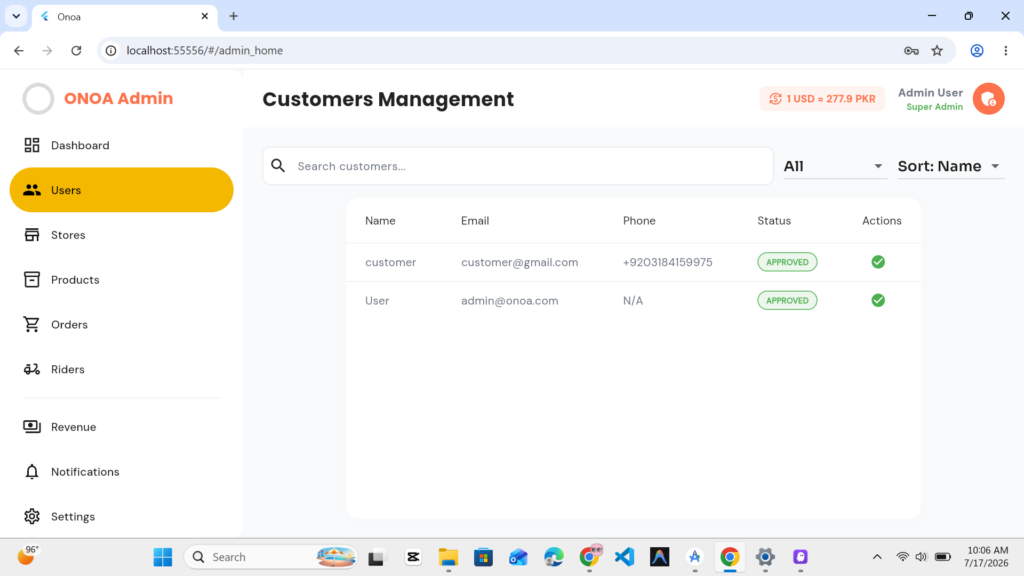
Task: Open the Products section
Action: [121, 280]
